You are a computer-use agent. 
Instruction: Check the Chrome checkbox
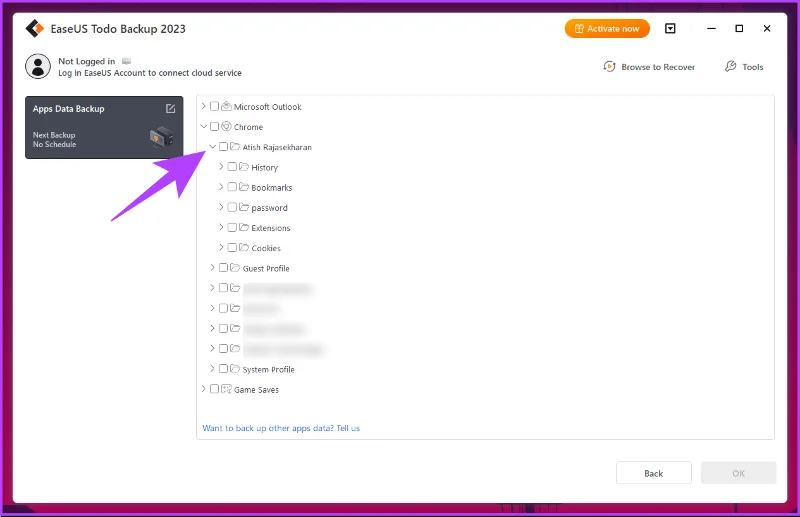coord(214,127)
